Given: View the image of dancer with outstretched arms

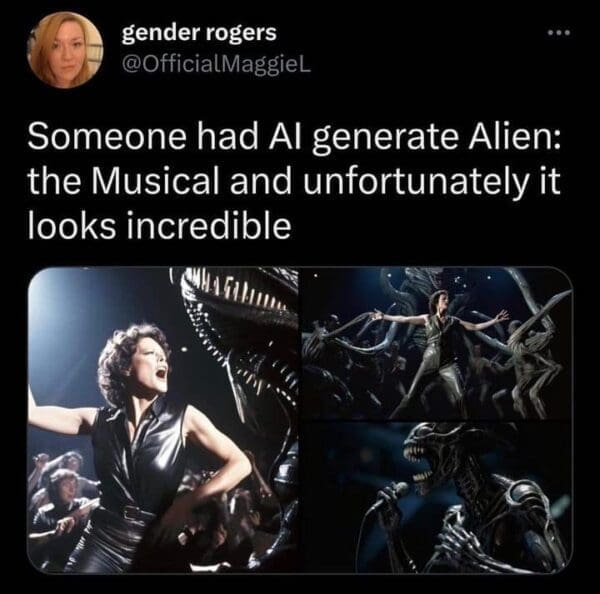Looking at the screenshot, I should coord(437,343).
